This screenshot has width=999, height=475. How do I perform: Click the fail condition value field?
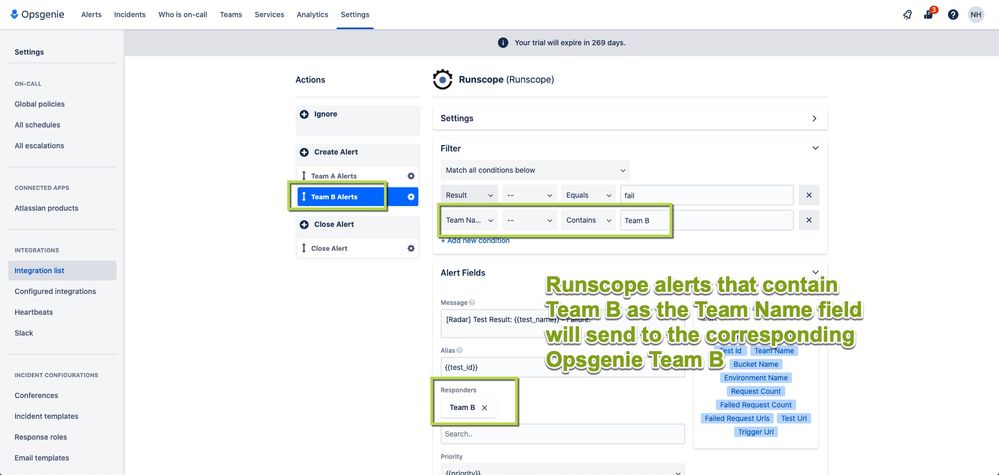click(707, 195)
